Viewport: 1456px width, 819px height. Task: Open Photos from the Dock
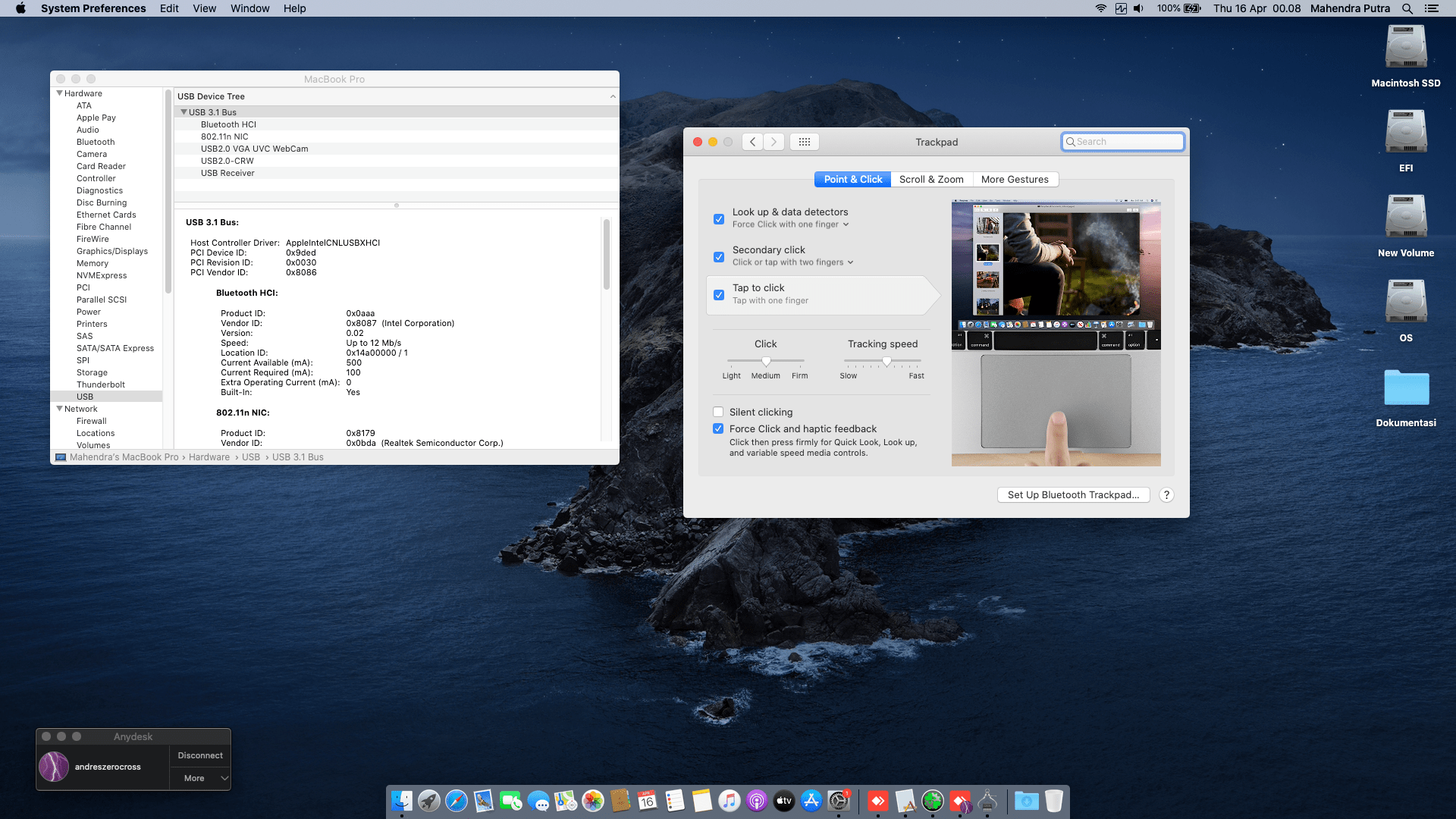pos(592,801)
